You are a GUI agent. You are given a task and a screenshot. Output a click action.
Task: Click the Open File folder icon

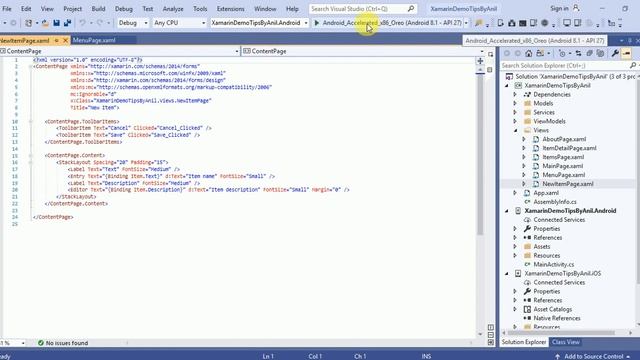tap(45, 23)
